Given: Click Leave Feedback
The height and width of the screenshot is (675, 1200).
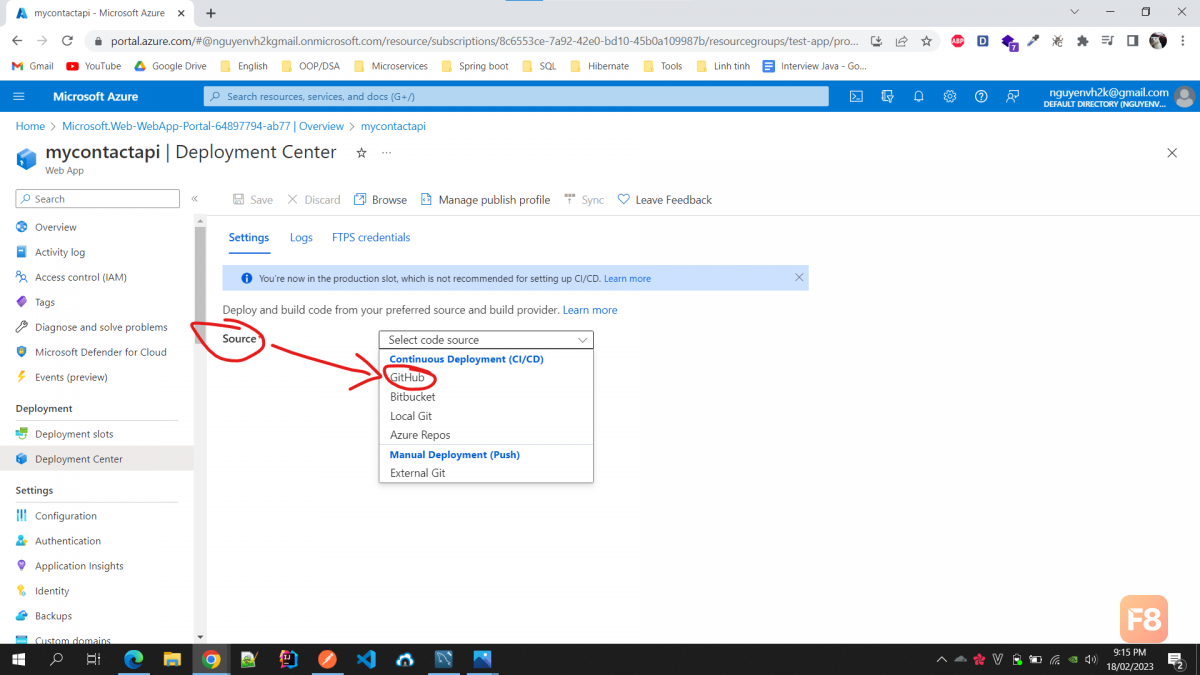Looking at the screenshot, I should [665, 200].
